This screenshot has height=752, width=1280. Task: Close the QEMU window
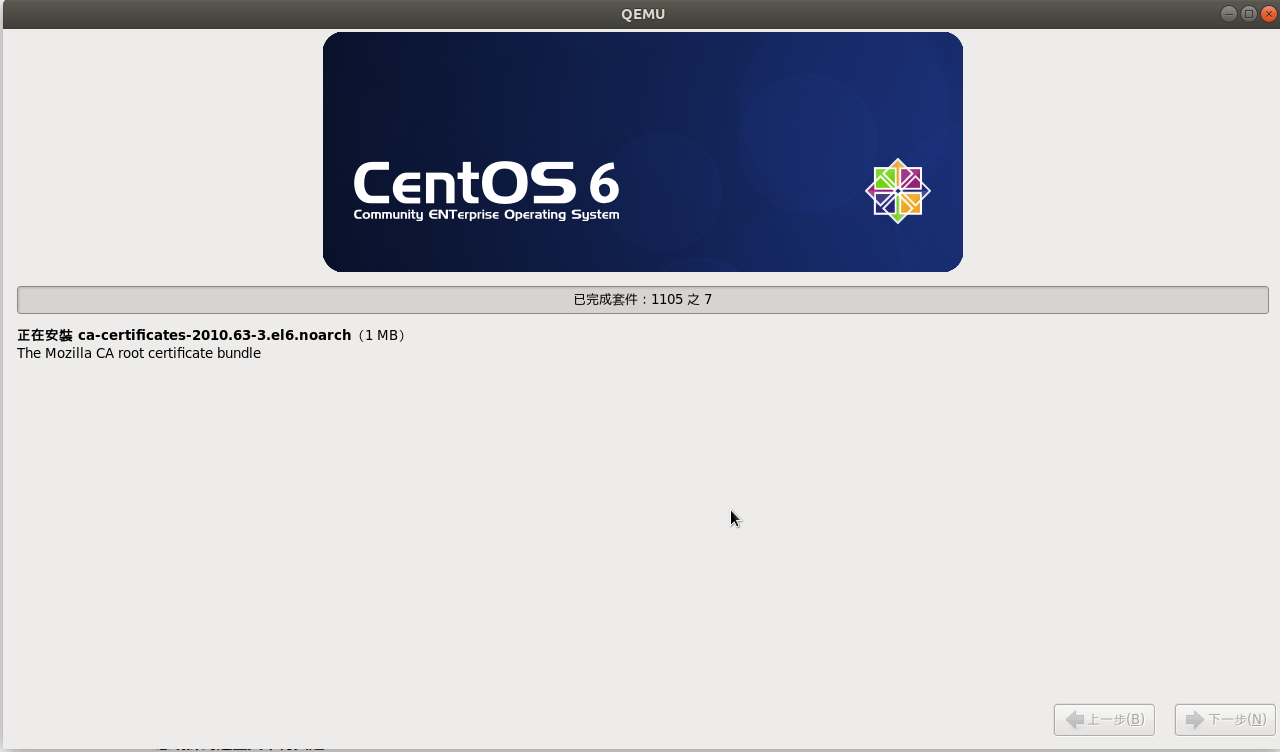[x=1269, y=14]
